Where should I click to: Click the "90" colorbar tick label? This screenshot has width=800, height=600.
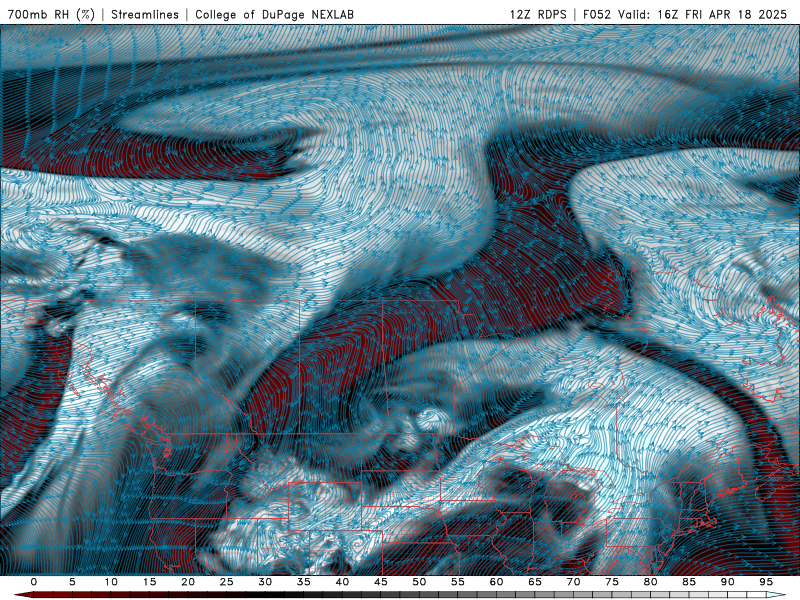pyautogui.click(x=727, y=582)
